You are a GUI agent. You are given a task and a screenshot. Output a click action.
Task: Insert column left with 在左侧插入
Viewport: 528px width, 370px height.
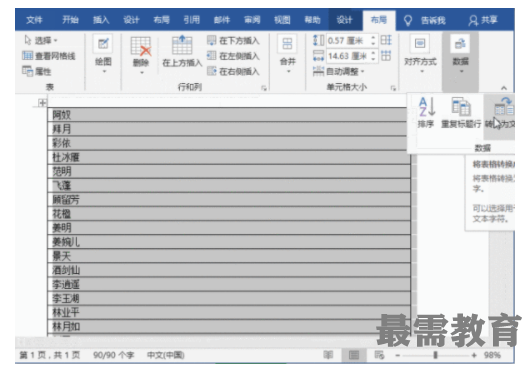tap(233, 56)
